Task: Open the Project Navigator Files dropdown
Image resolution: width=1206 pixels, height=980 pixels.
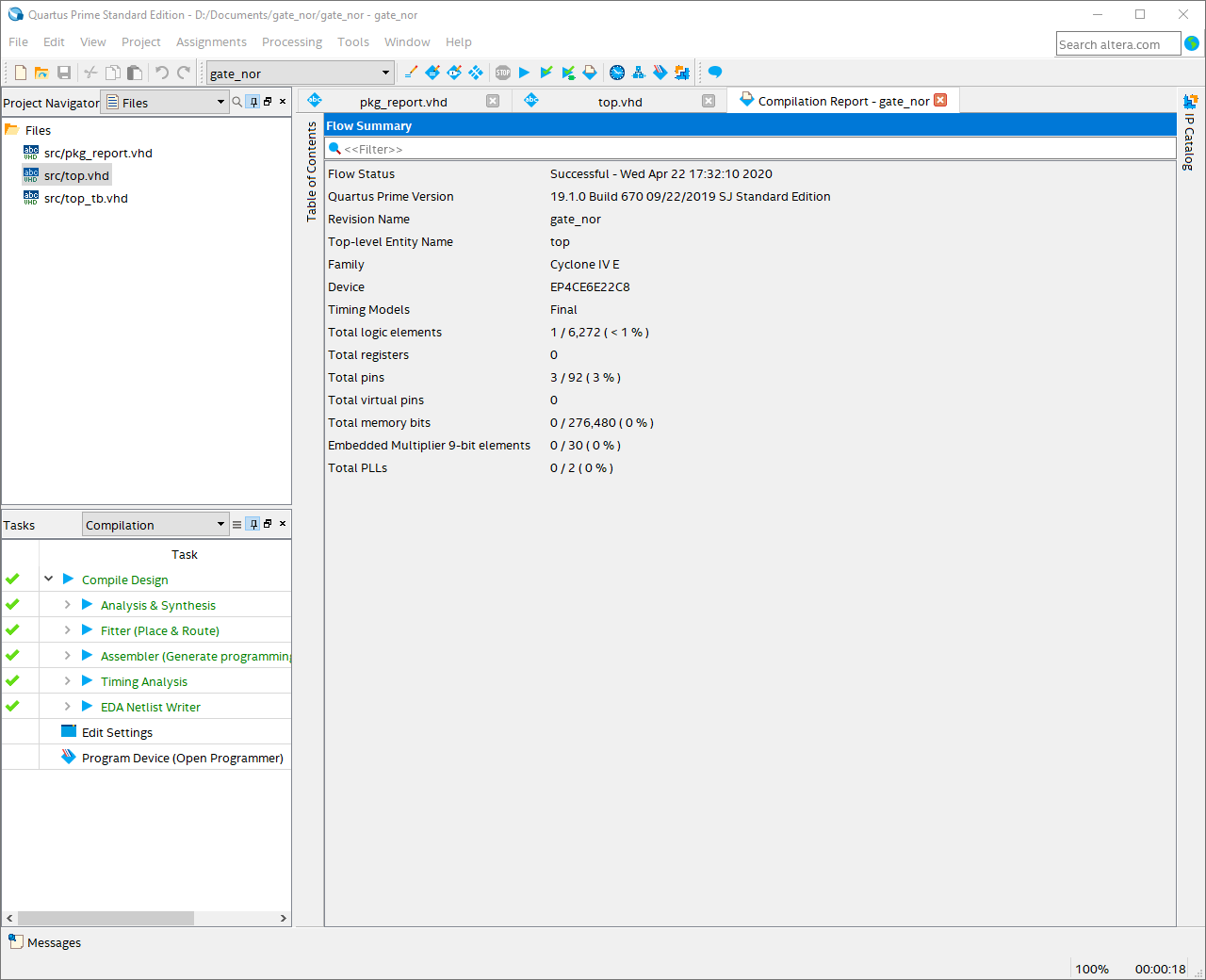Action: [x=165, y=102]
